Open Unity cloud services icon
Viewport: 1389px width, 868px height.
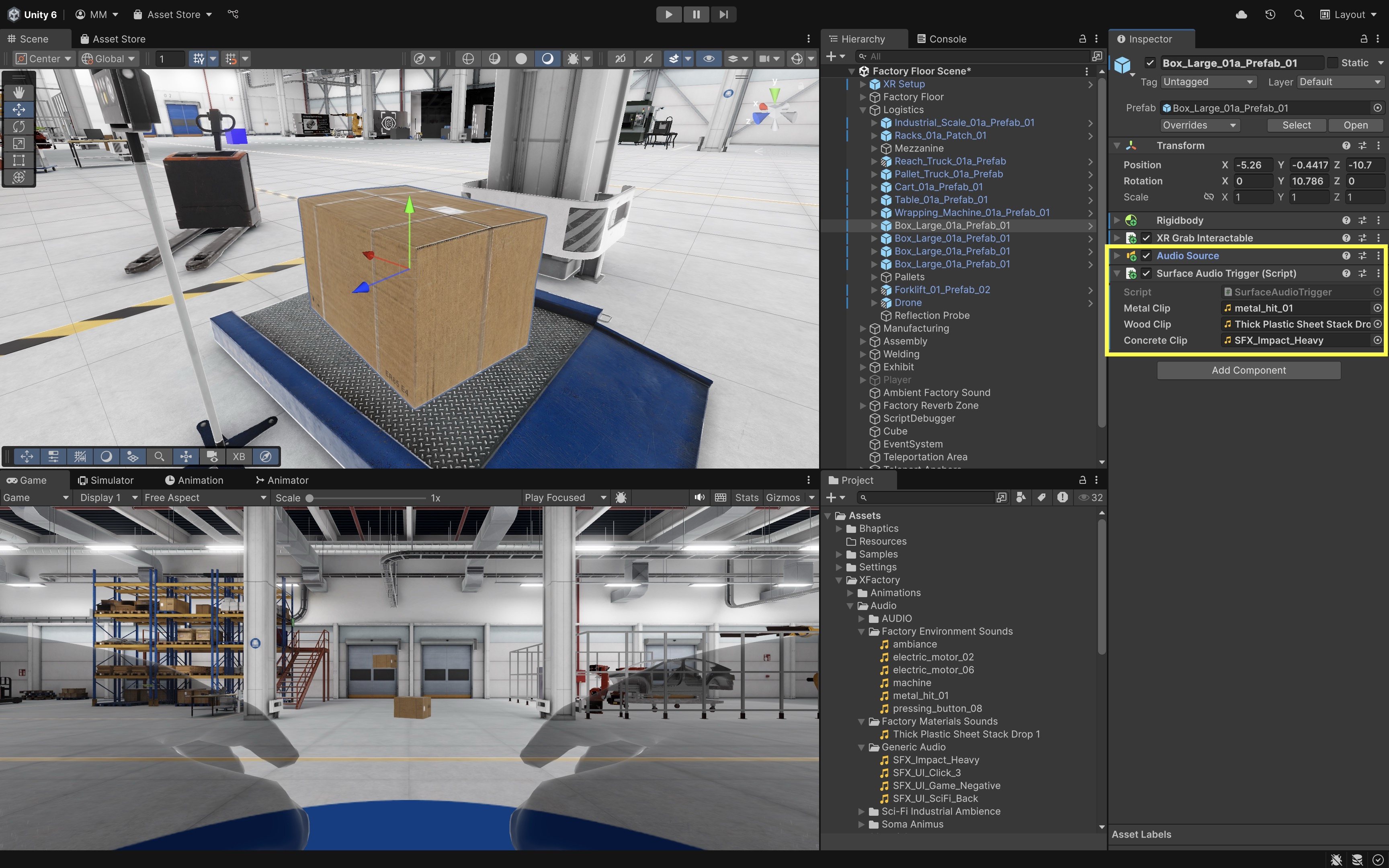click(x=1241, y=14)
